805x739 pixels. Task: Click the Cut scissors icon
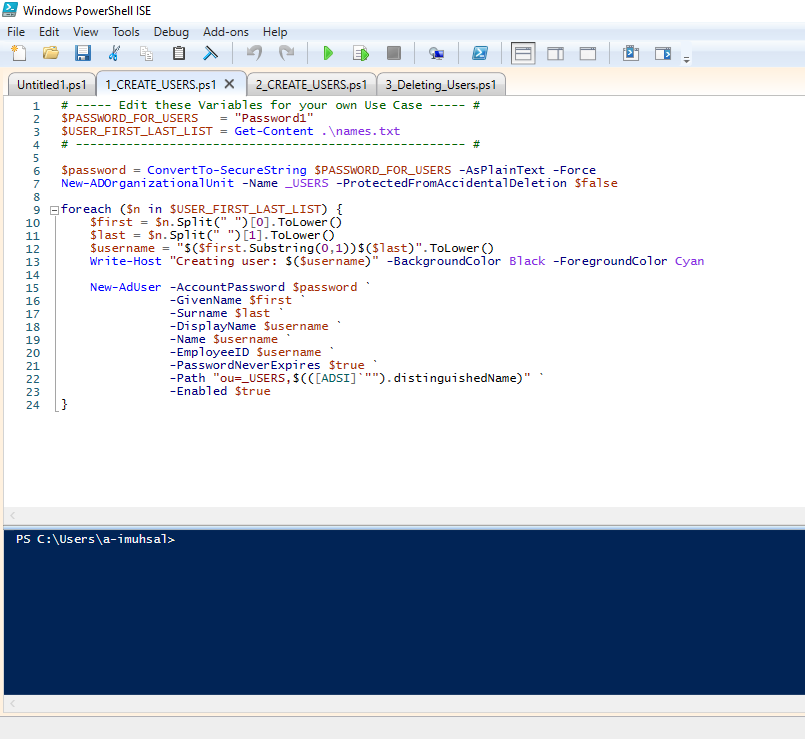coord(114,53)
